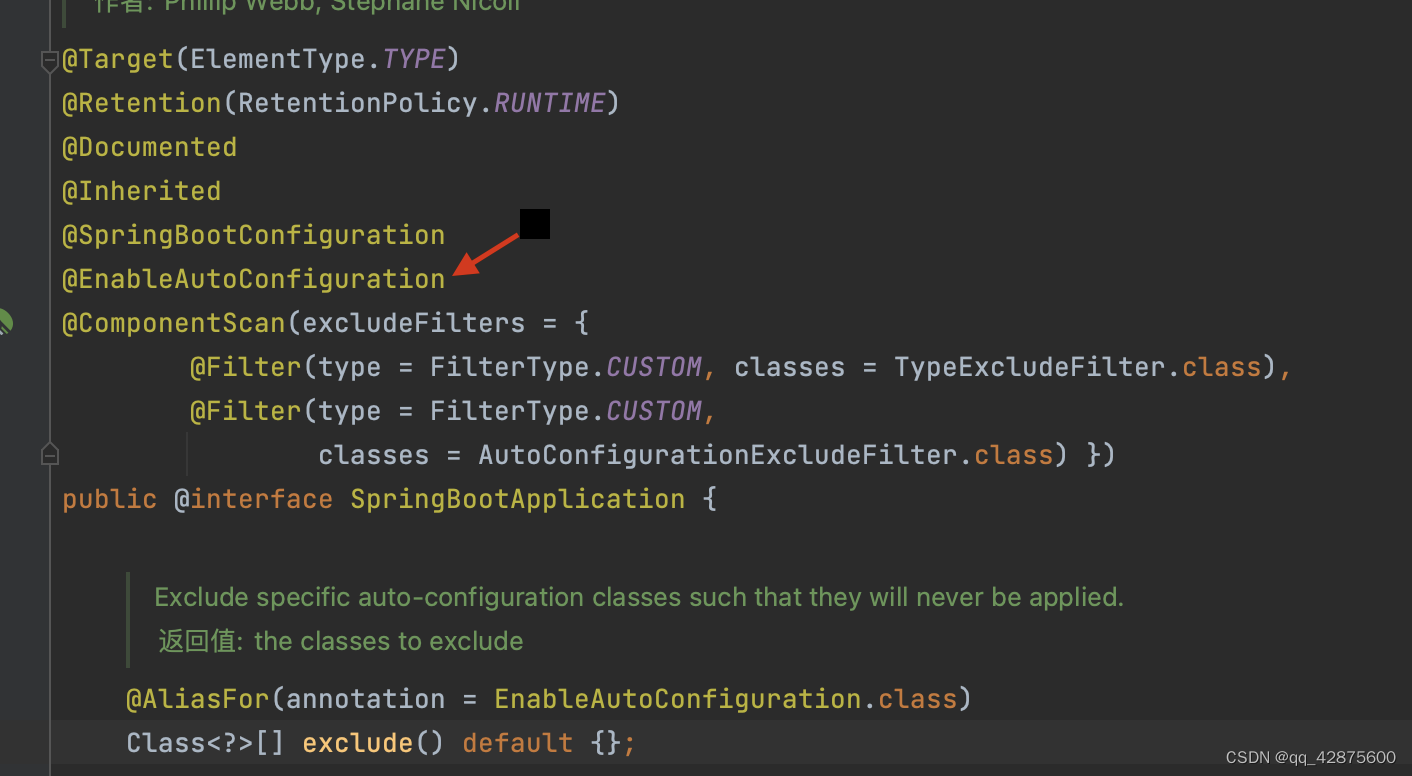Select the excludeFilters attribute name
The image size is (1412, 776).
tap(414, 323)
